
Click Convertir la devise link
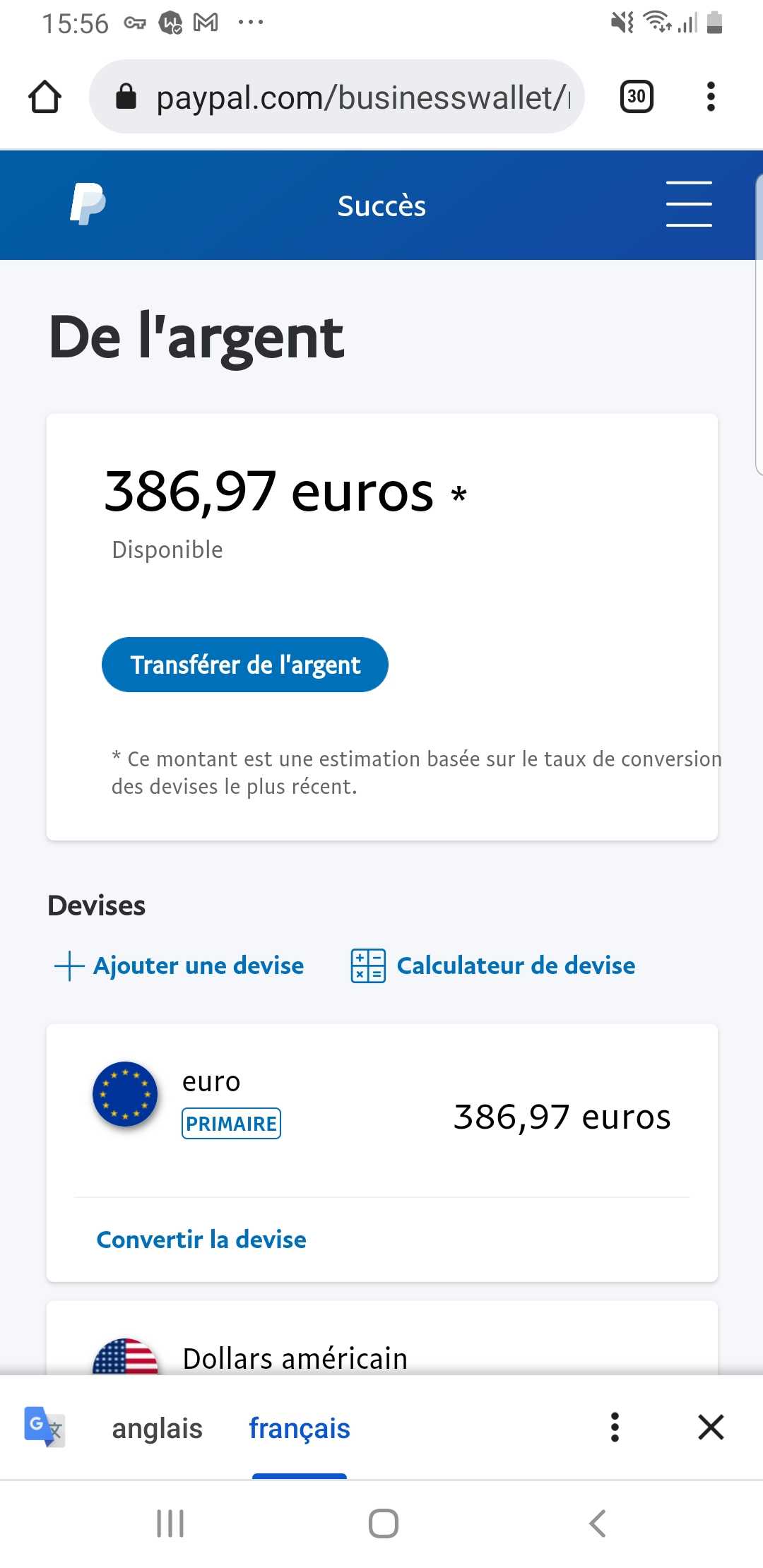201,1240
